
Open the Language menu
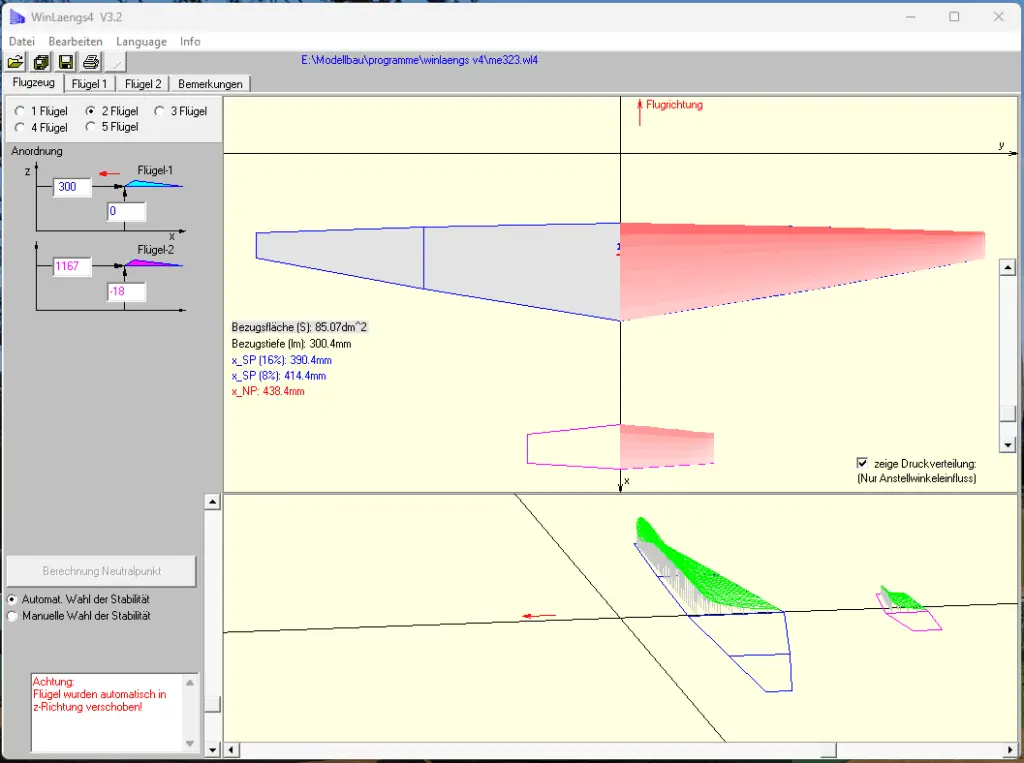(141, 41)
